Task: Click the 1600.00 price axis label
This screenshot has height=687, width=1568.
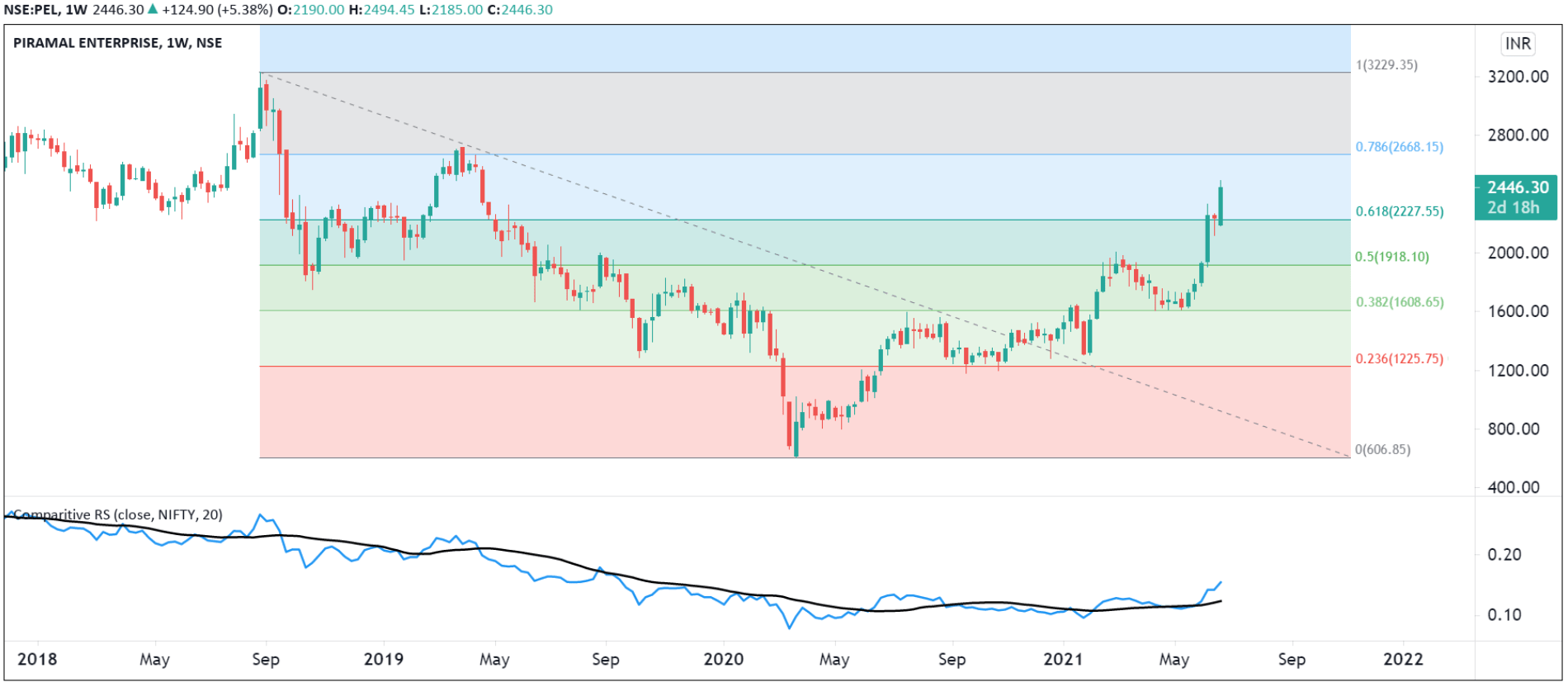Action: pyautogui.click(x=1518, y=311)
